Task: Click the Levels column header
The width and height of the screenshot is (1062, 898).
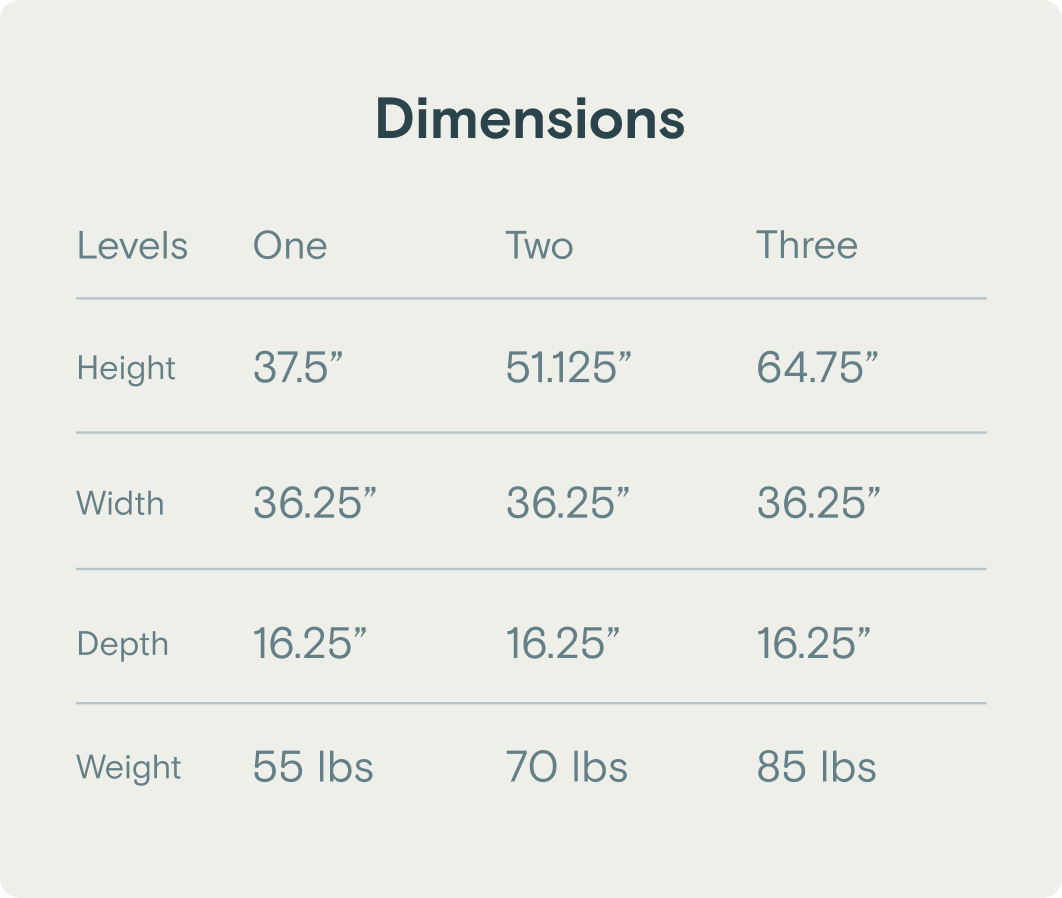Action: tap(132, 246)
